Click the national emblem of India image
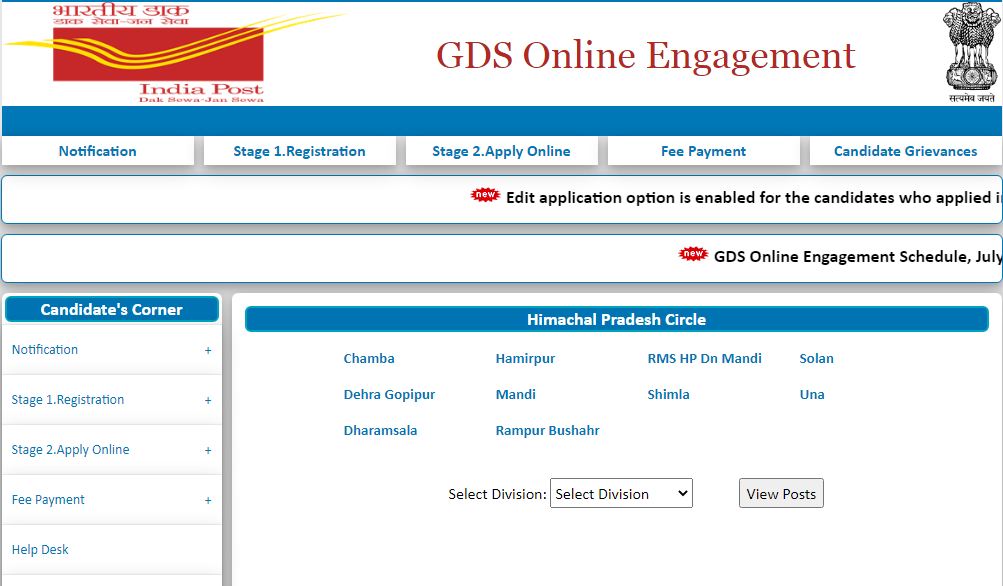The width and height of the screenshot is (1003, 586). point(972,52)
